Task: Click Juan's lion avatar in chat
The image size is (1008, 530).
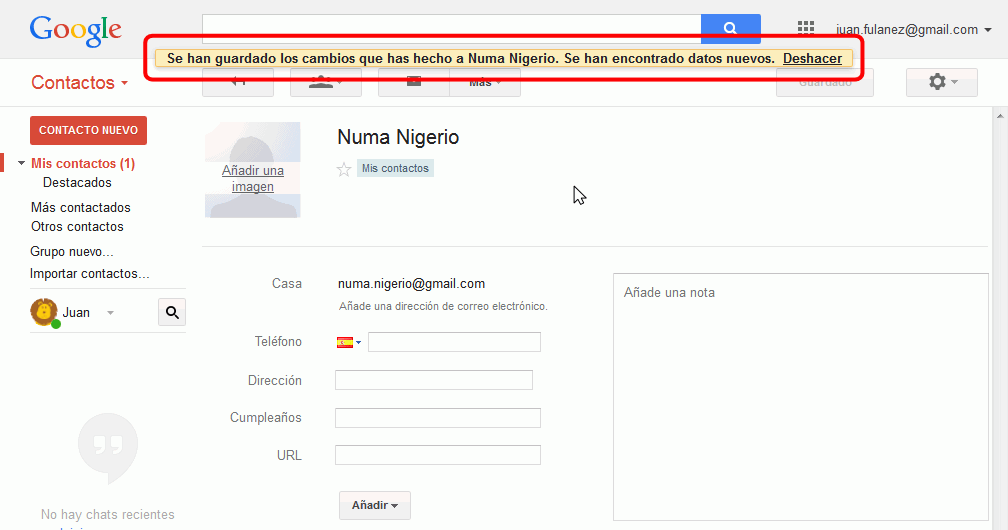Action: pyautogui.click(x=44, y=313)
